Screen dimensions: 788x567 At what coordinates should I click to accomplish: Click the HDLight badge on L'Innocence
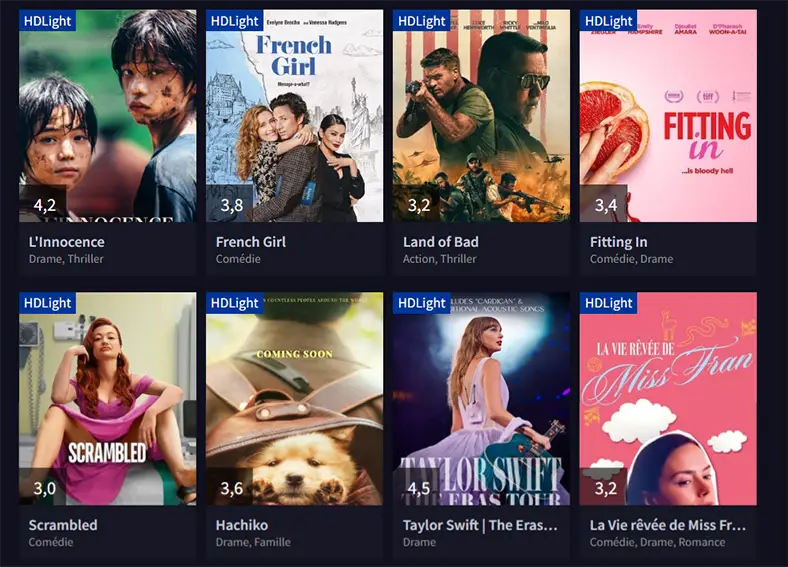point(48,21)
